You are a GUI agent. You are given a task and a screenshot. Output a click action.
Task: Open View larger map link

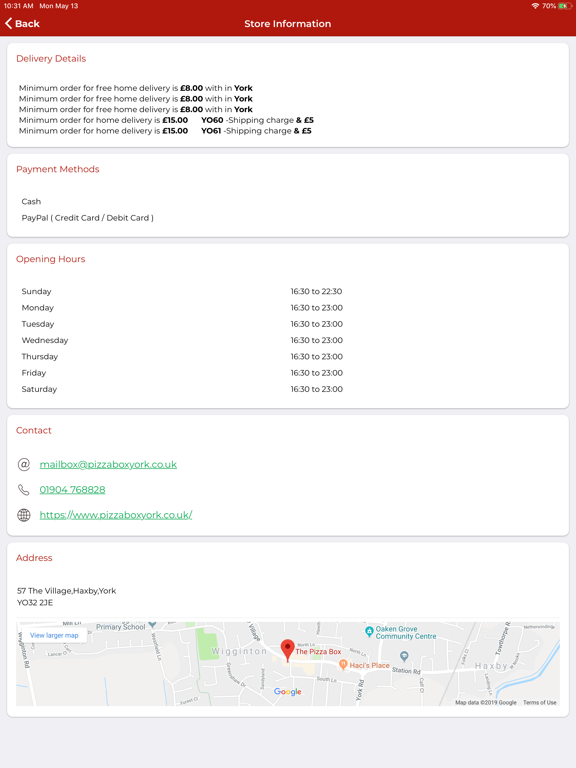click(54, 635)
